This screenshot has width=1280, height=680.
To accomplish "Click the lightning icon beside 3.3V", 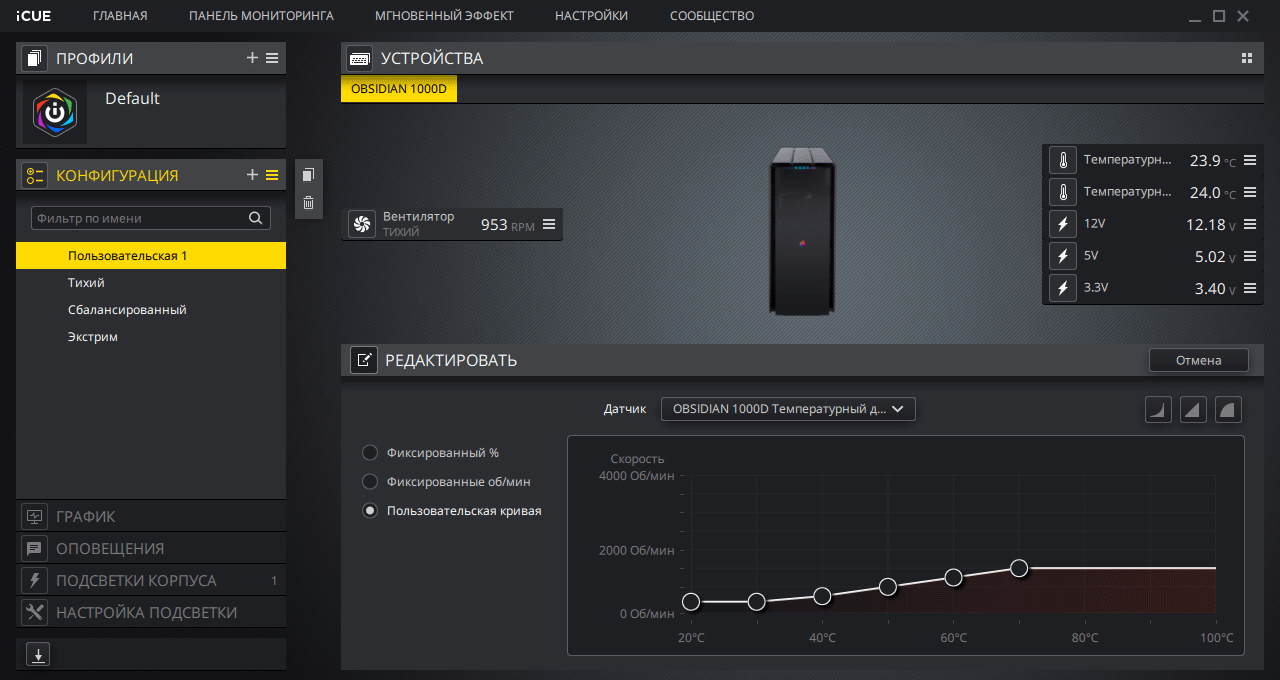I will tap(1063, 288).
